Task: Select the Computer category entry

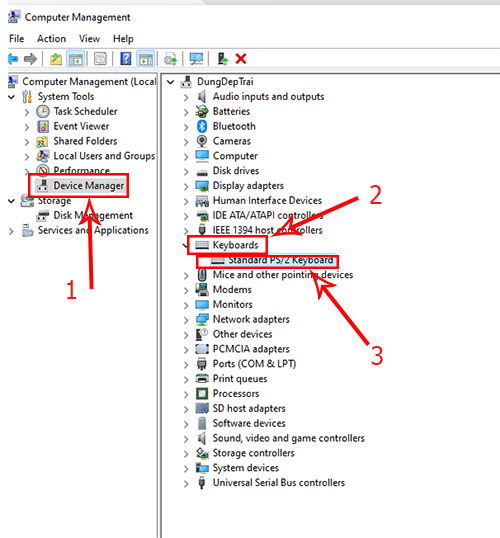Action: [235, 156]
